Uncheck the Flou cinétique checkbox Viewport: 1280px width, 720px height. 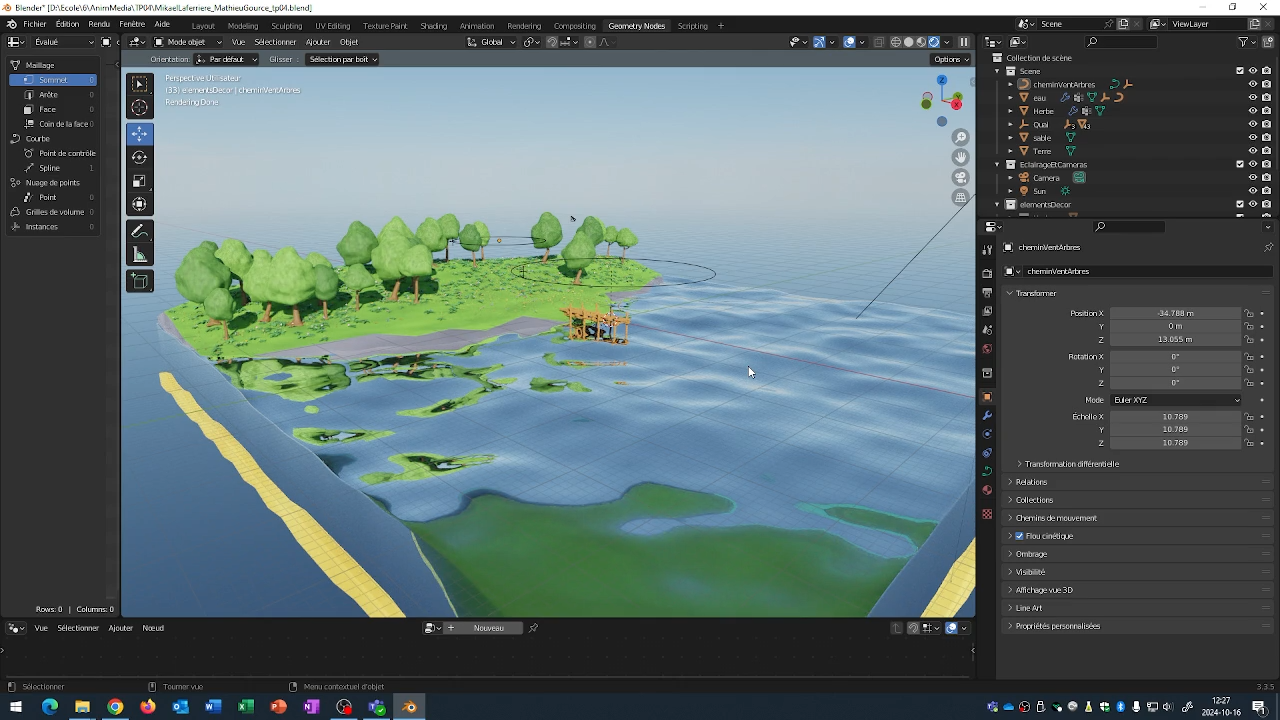pos(1019,536)
